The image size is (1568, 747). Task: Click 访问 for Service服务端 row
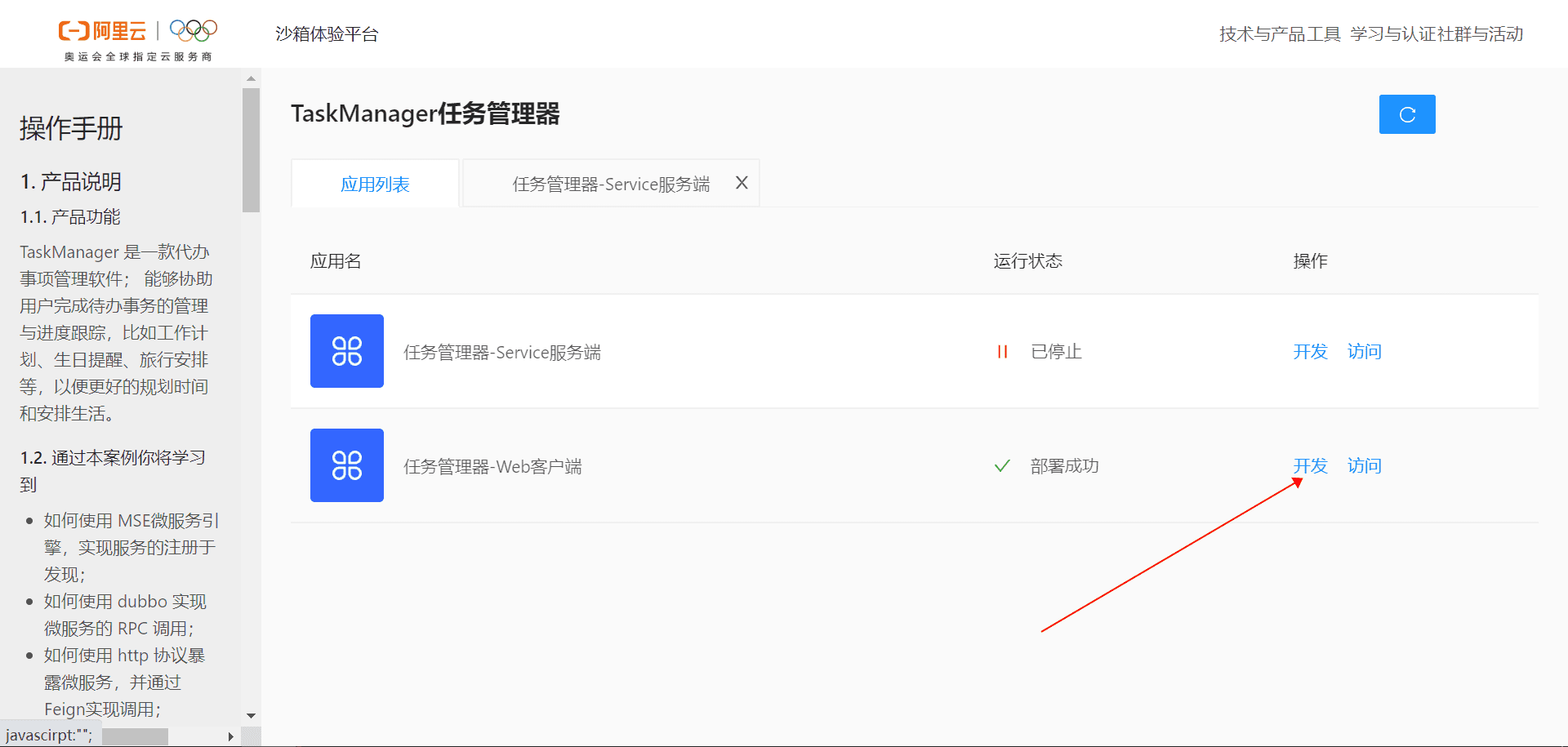tap(1365, 352)
